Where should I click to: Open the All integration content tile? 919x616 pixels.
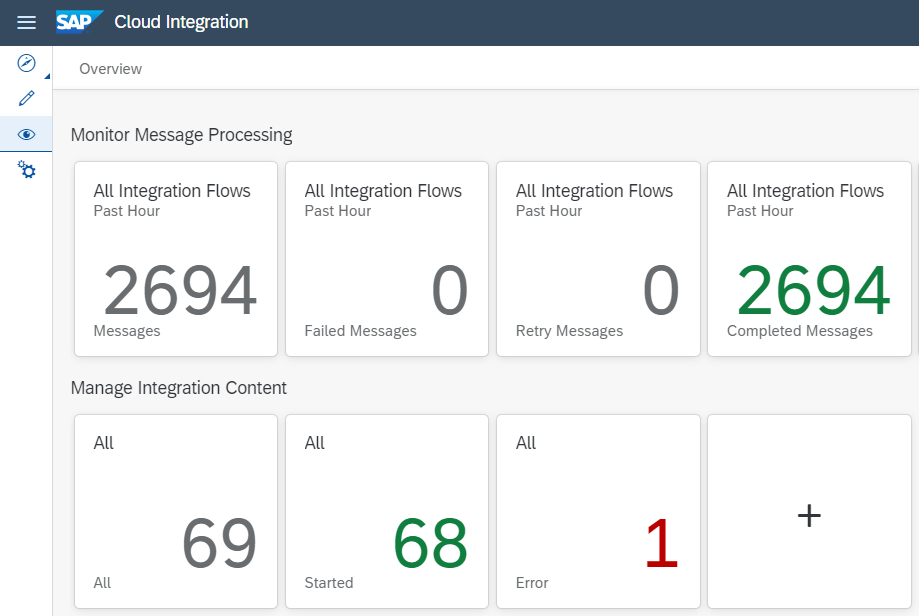point(175,511)
